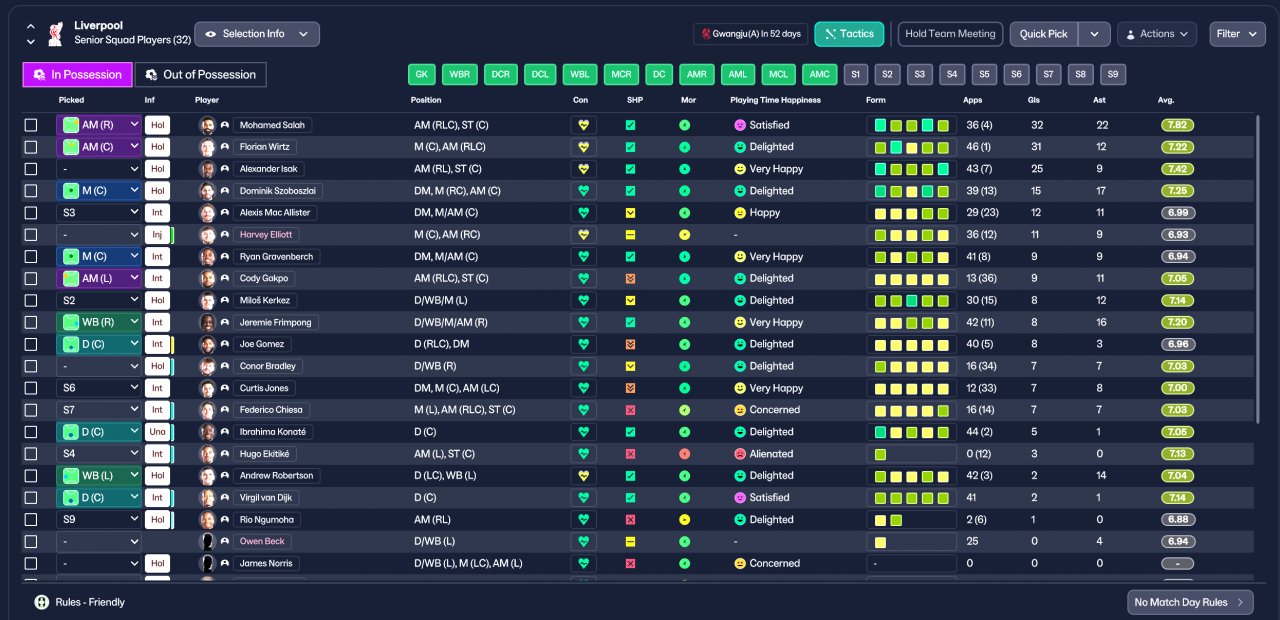Tick the checkbox for Owen Beck

click(x=31, y=541)
